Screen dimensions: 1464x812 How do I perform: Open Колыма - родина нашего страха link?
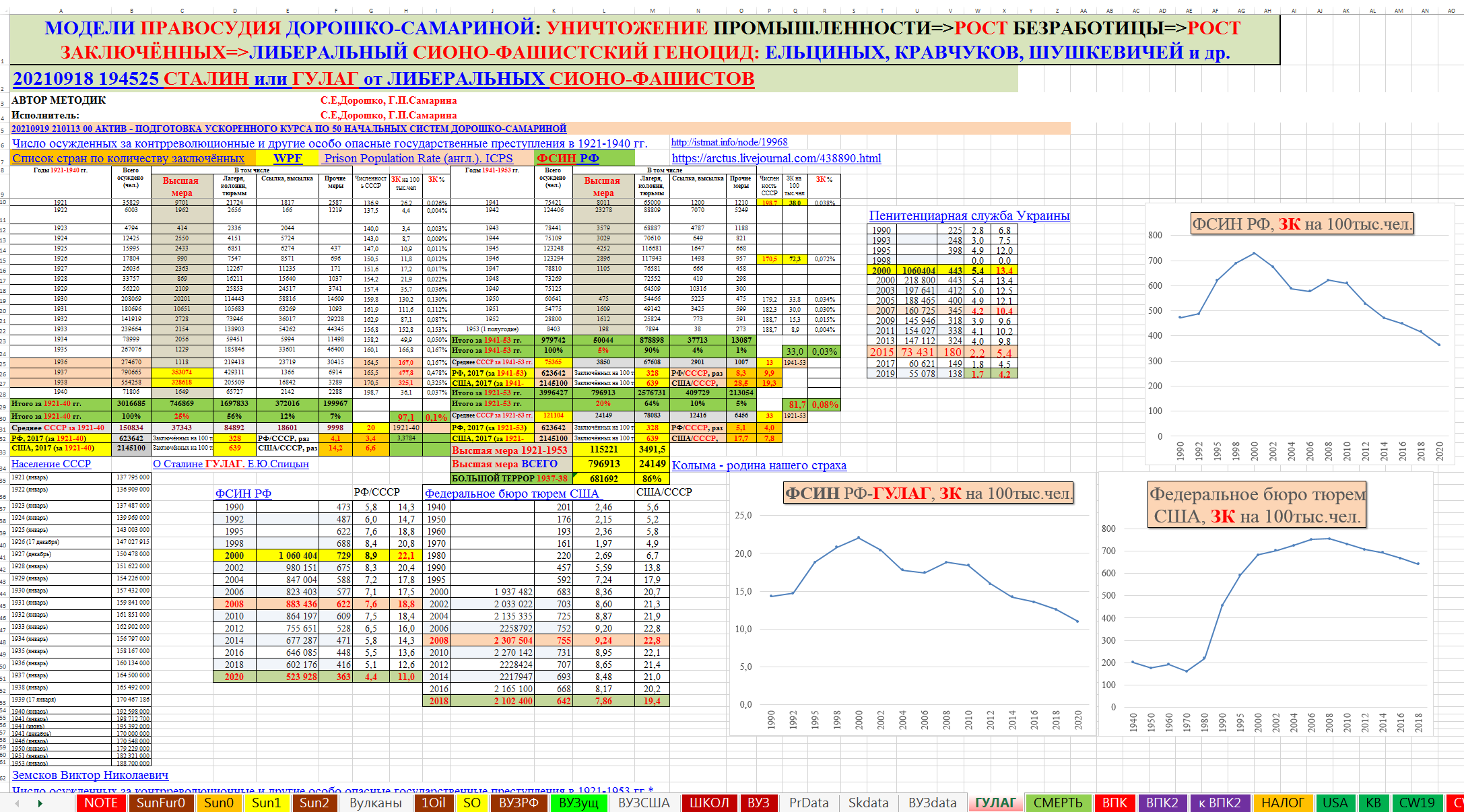[759, 465]
